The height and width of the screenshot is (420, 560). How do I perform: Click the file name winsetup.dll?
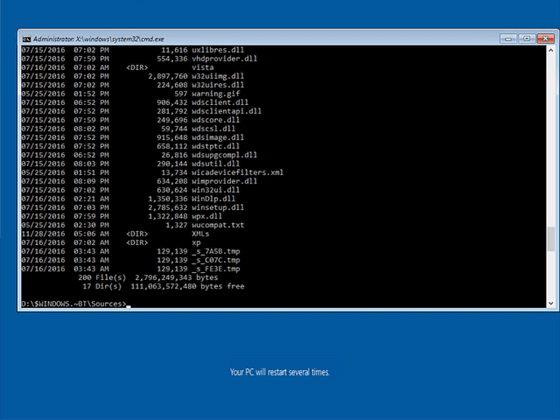(218, 208)
